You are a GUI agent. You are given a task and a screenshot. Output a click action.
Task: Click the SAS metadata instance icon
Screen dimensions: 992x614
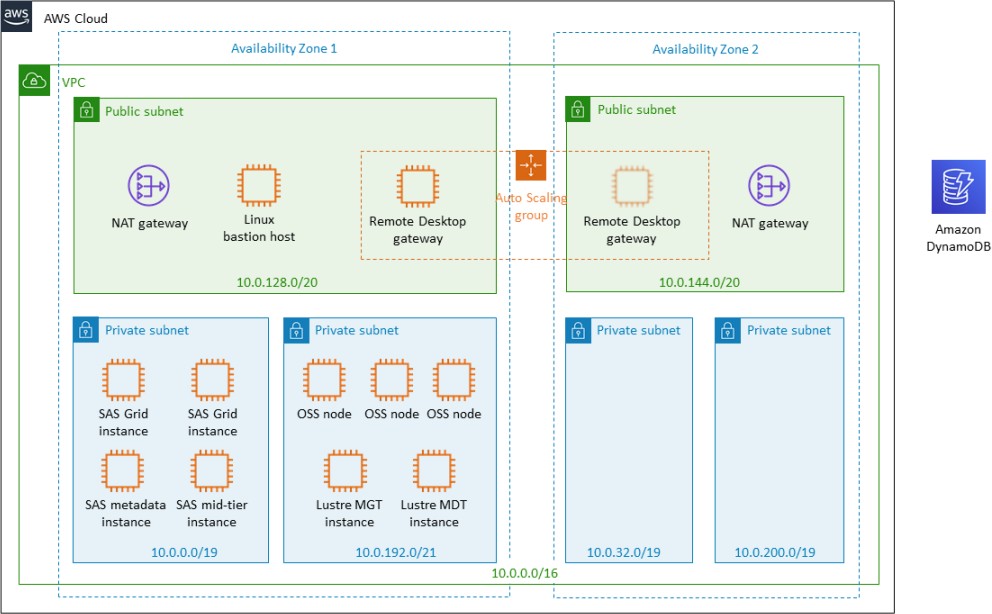[x=123, y=471]
